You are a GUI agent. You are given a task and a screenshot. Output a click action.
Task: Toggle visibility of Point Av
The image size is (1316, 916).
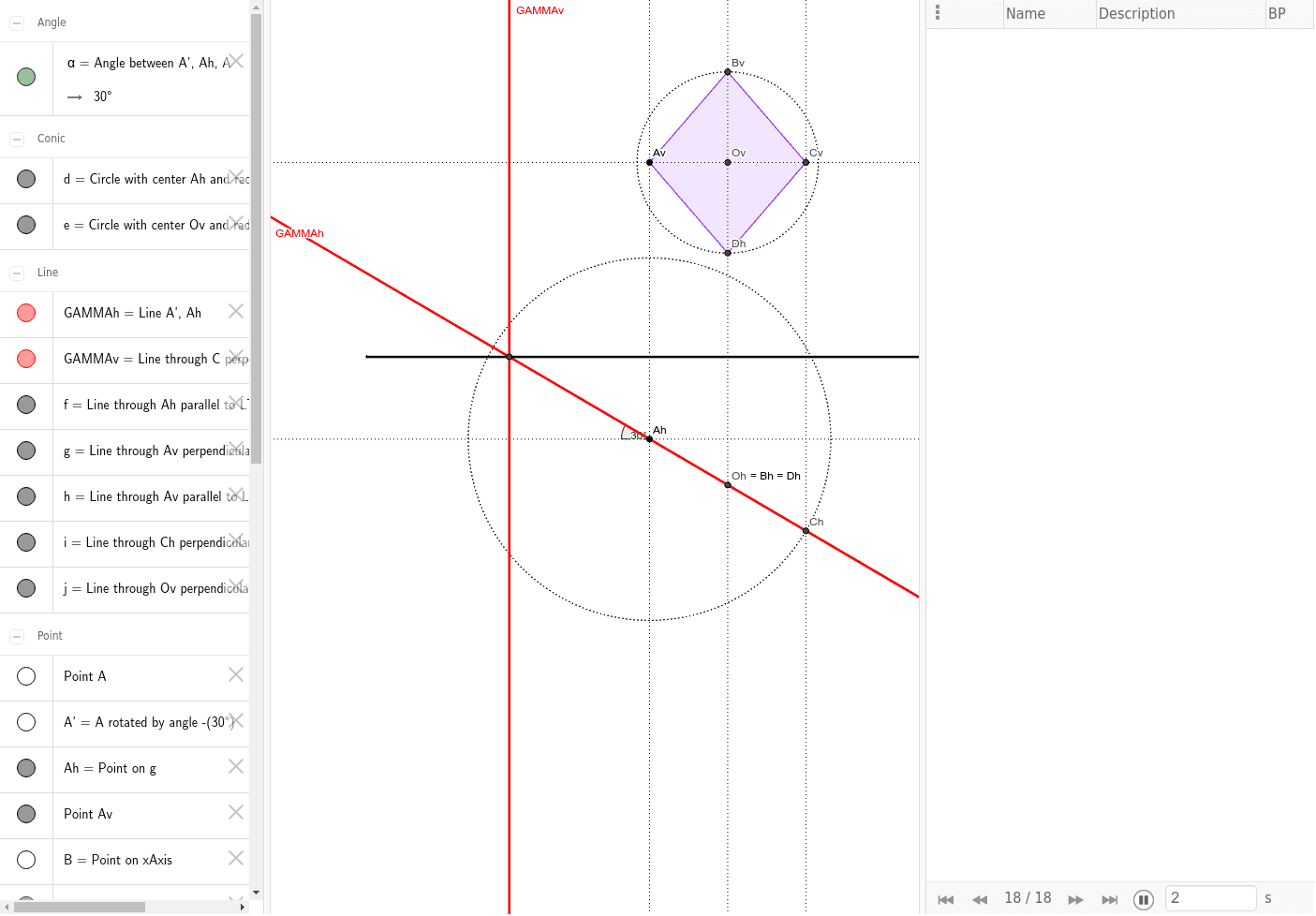pos(26,814)
